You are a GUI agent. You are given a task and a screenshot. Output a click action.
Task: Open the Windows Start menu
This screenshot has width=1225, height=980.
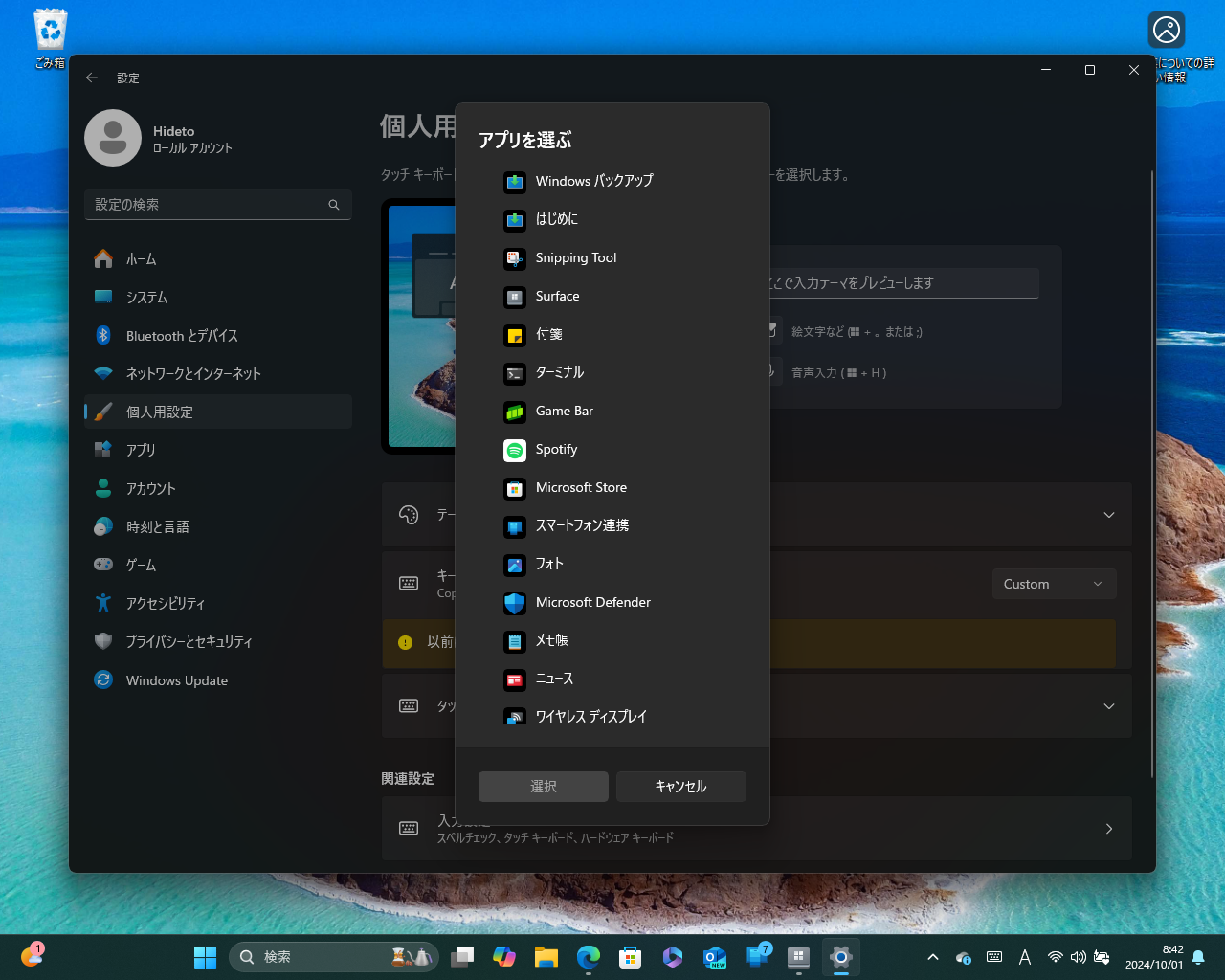pos(205,957)
